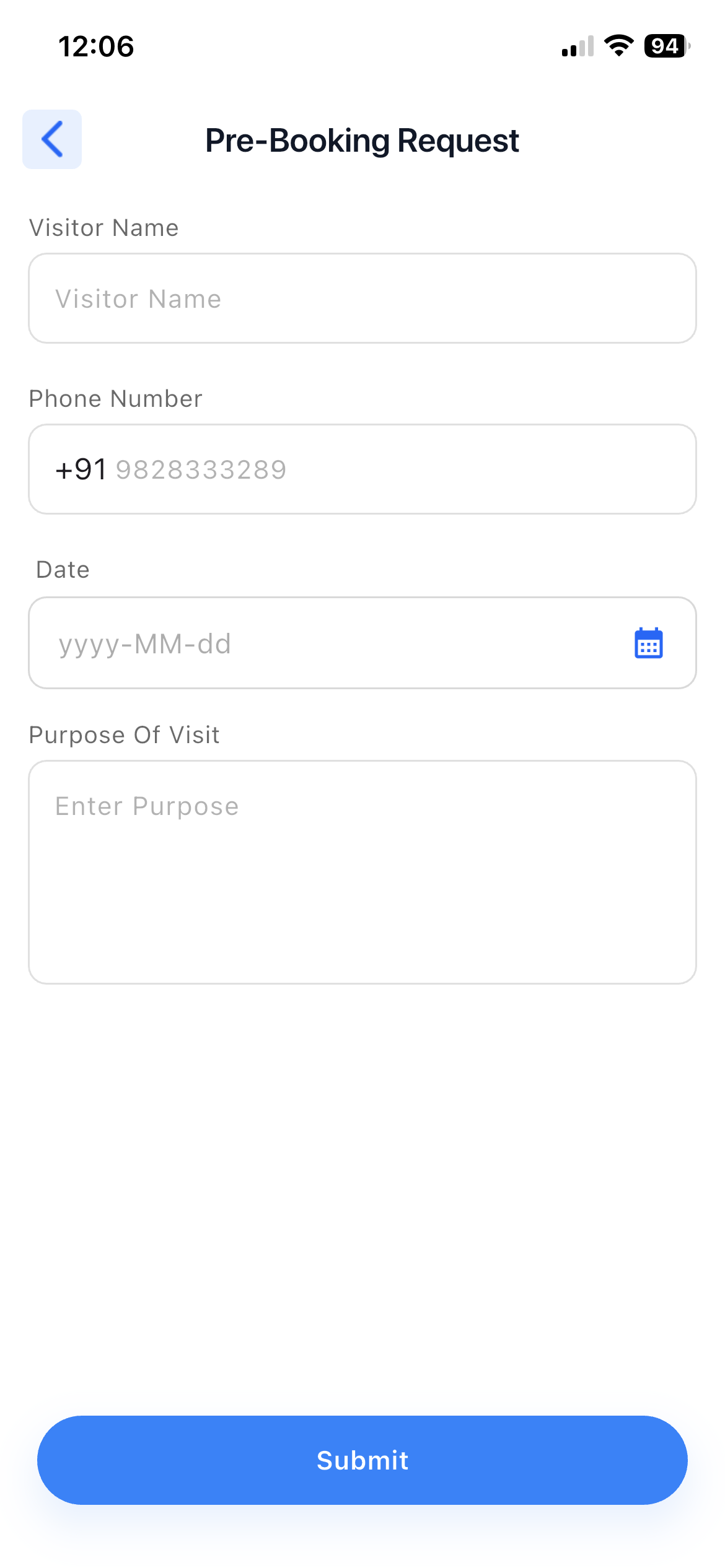
Task: Click the Purpose Of Visit label
Action: pos(125,735)
